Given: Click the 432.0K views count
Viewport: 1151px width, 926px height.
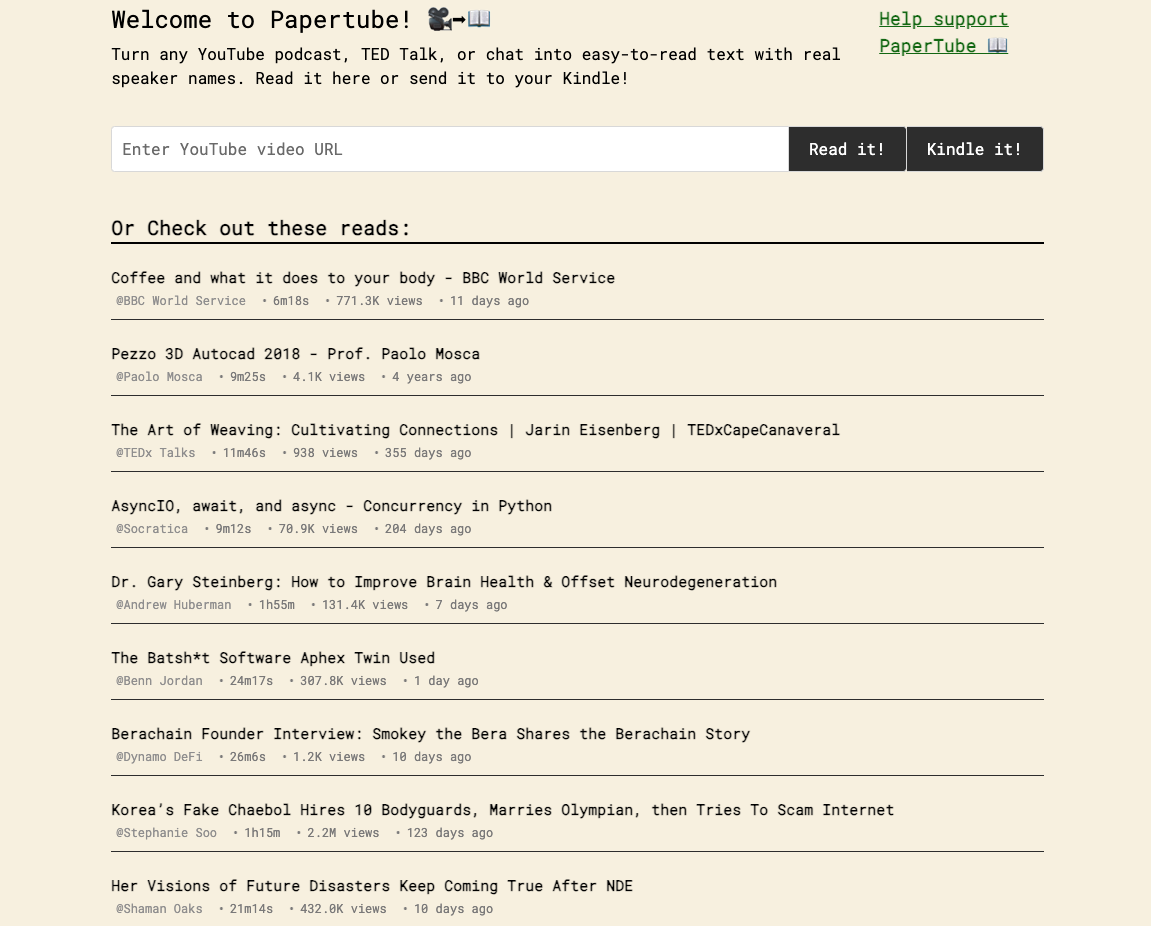Looking at the screenshot, I should pos(343,909).
